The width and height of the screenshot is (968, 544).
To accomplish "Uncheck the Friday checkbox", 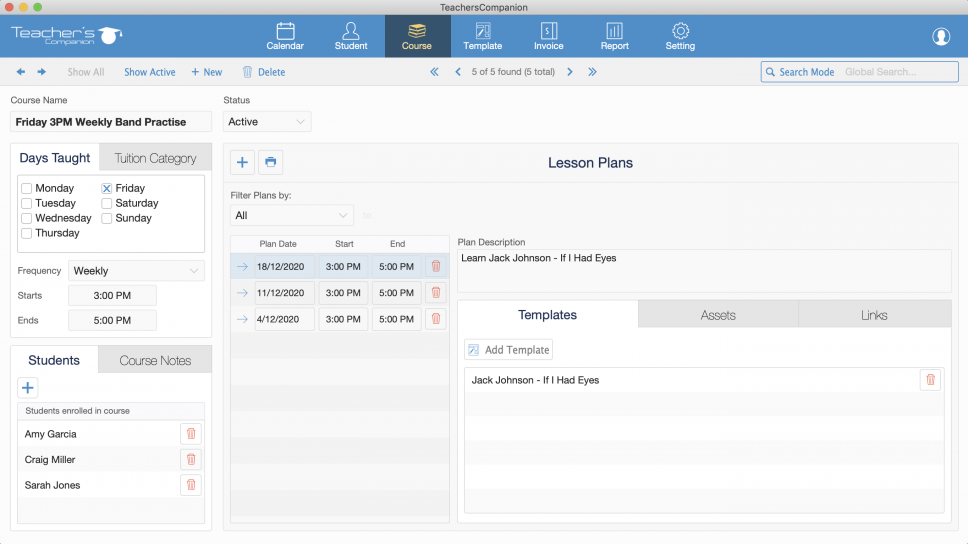I will click(107, 188).
